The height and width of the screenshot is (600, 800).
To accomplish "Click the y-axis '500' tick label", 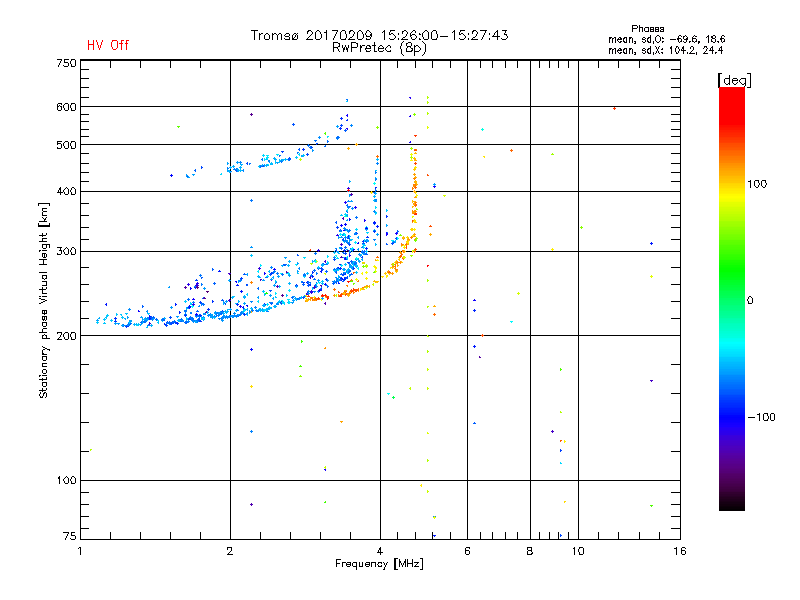I will (66, 145).
